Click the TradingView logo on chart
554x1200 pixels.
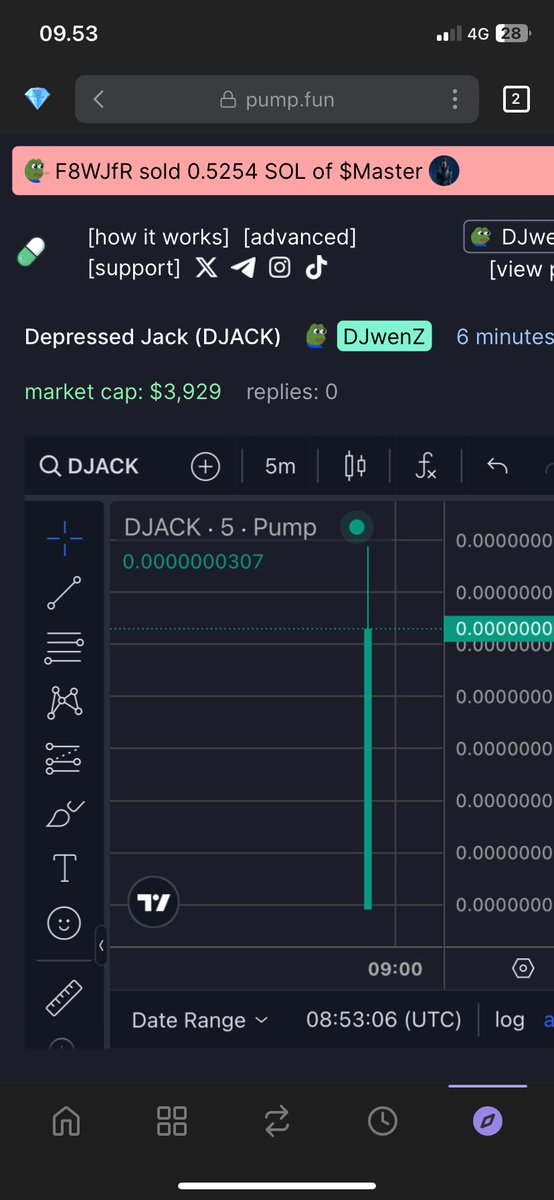point(154,903)
